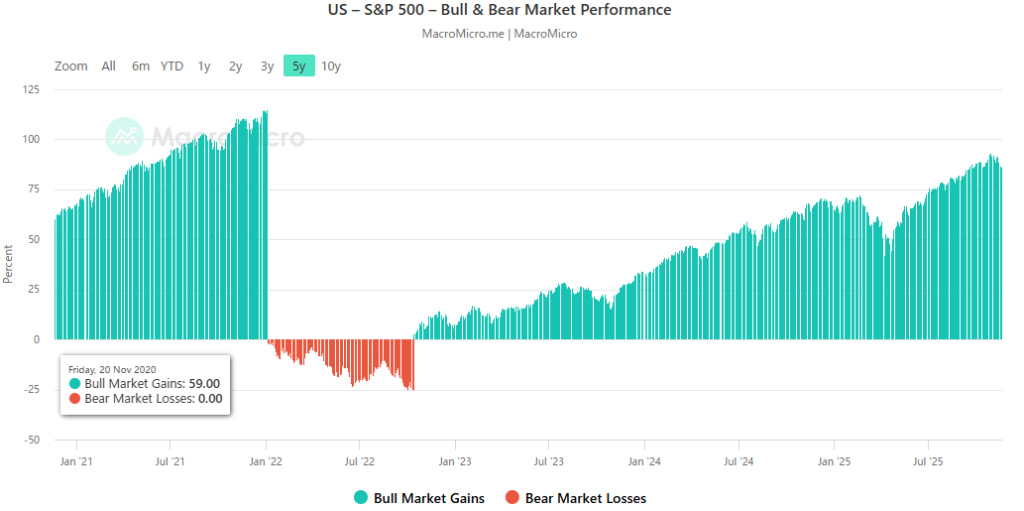Click the chart title text
The image size is (1024, 511).
pos(512,10)
